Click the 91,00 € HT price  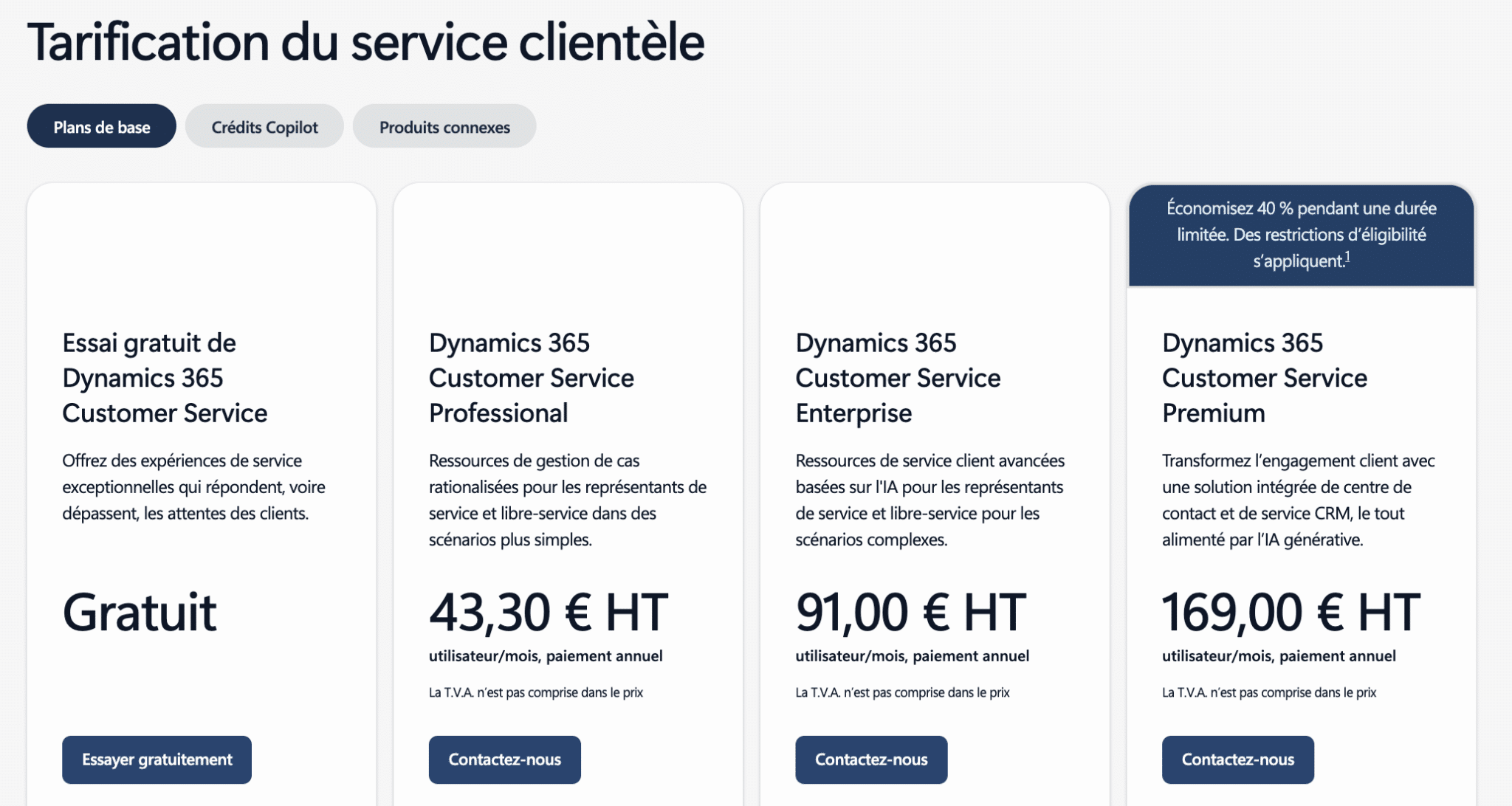click(x=910, y=612)
